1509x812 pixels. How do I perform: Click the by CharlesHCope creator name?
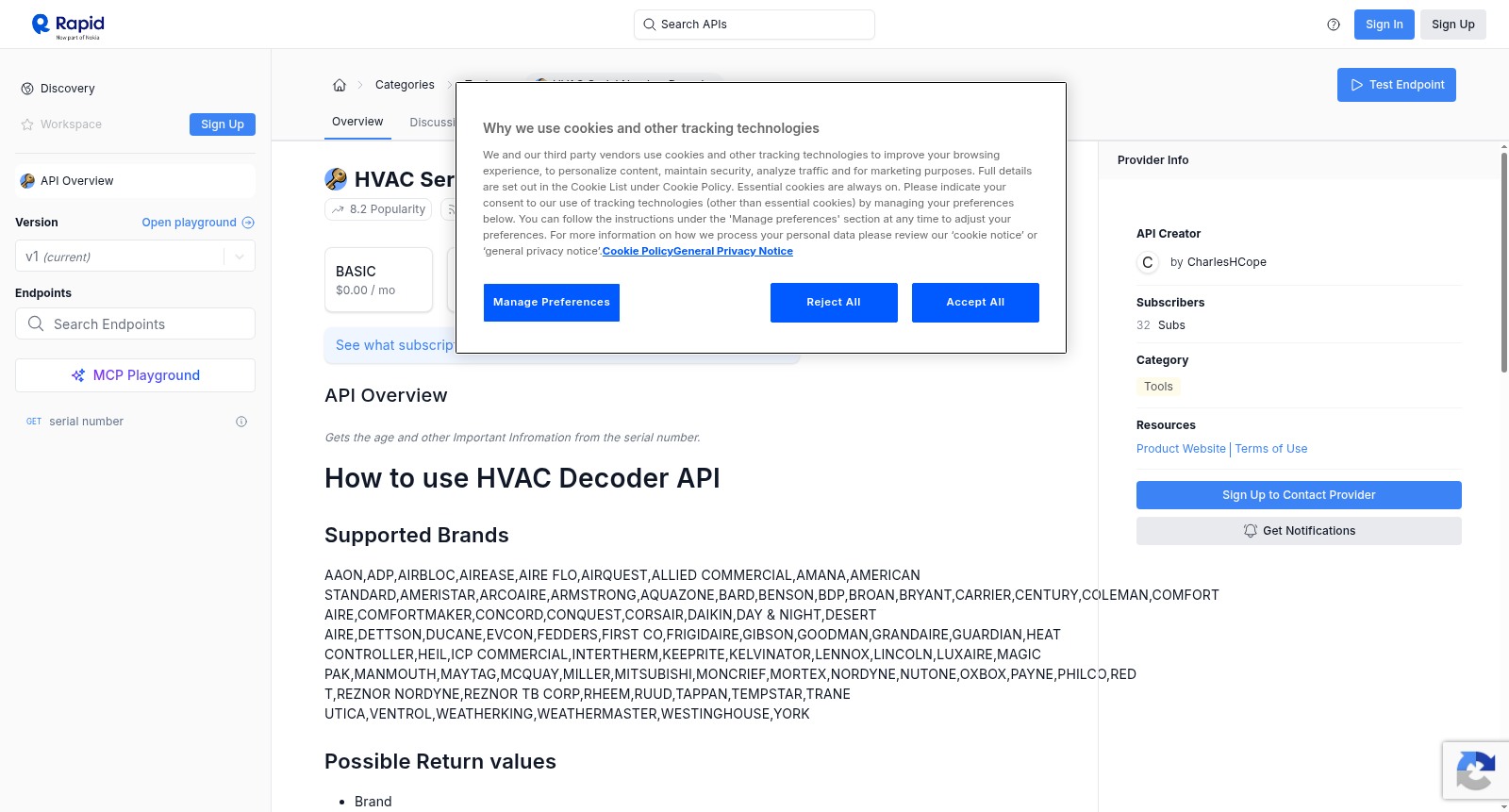pyautogui.click(x=1219, y=262)
